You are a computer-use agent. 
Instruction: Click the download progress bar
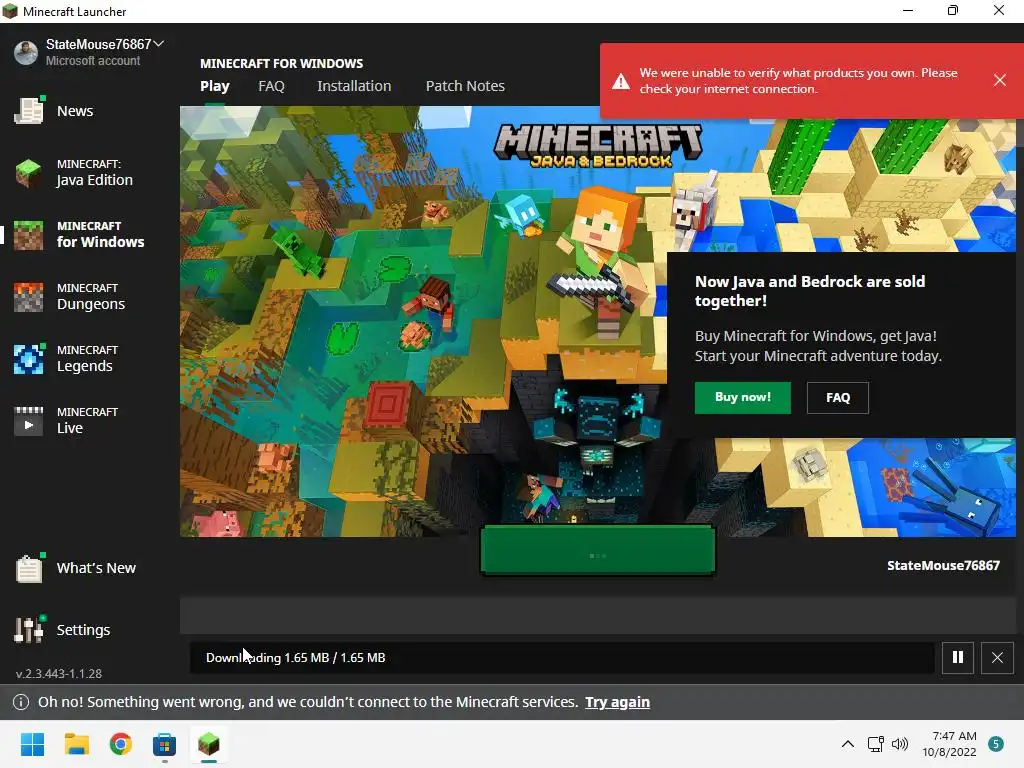562,657
